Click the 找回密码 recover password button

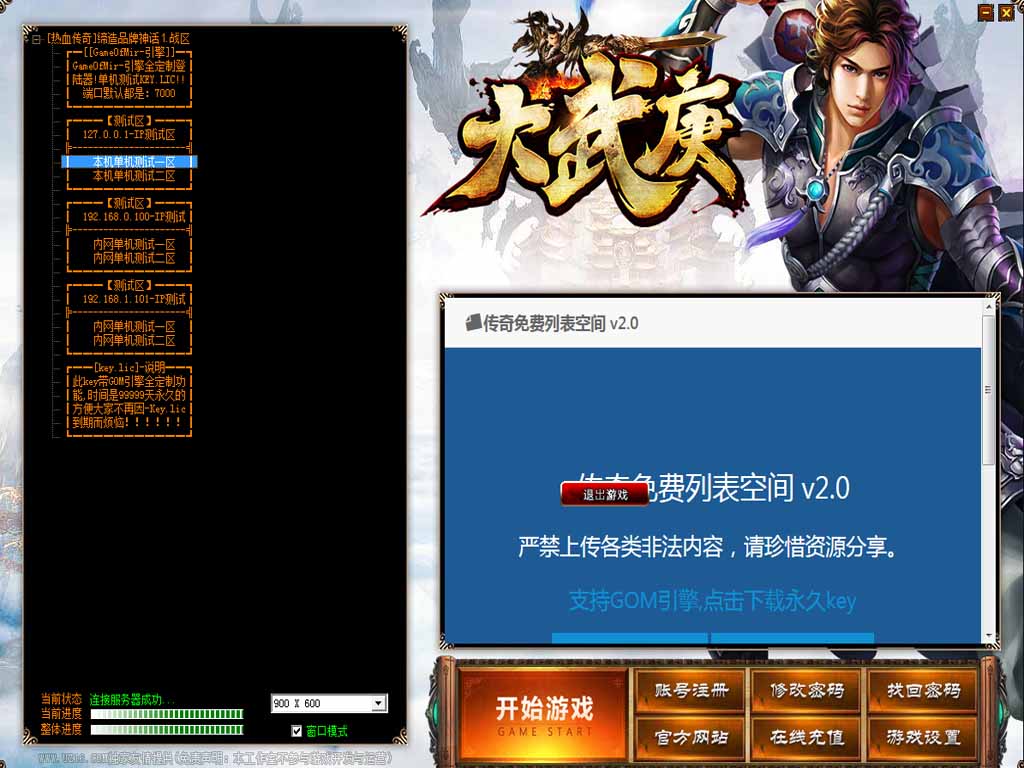[923, 691]
